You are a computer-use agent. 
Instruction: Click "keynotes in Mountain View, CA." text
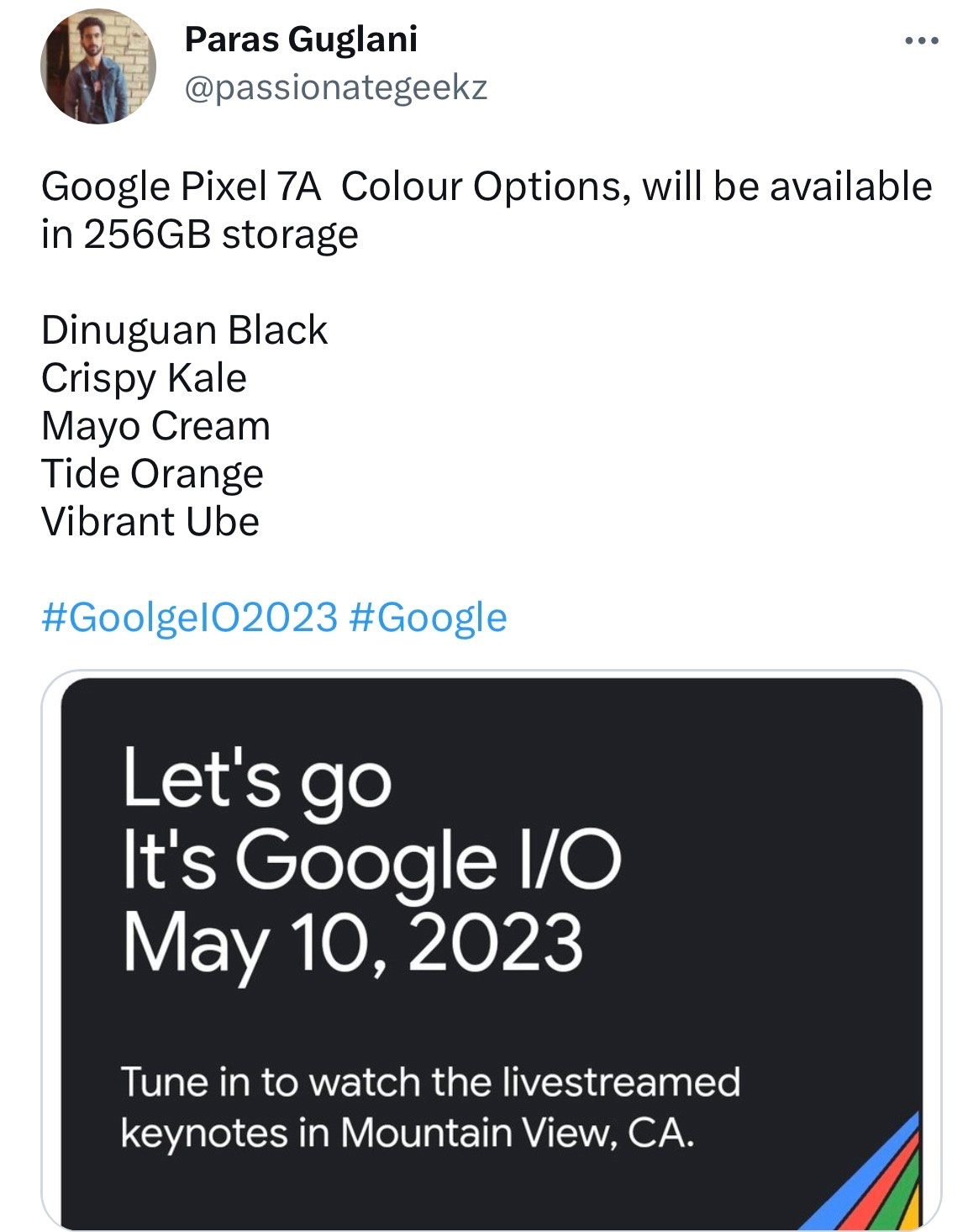(408, 1133)
